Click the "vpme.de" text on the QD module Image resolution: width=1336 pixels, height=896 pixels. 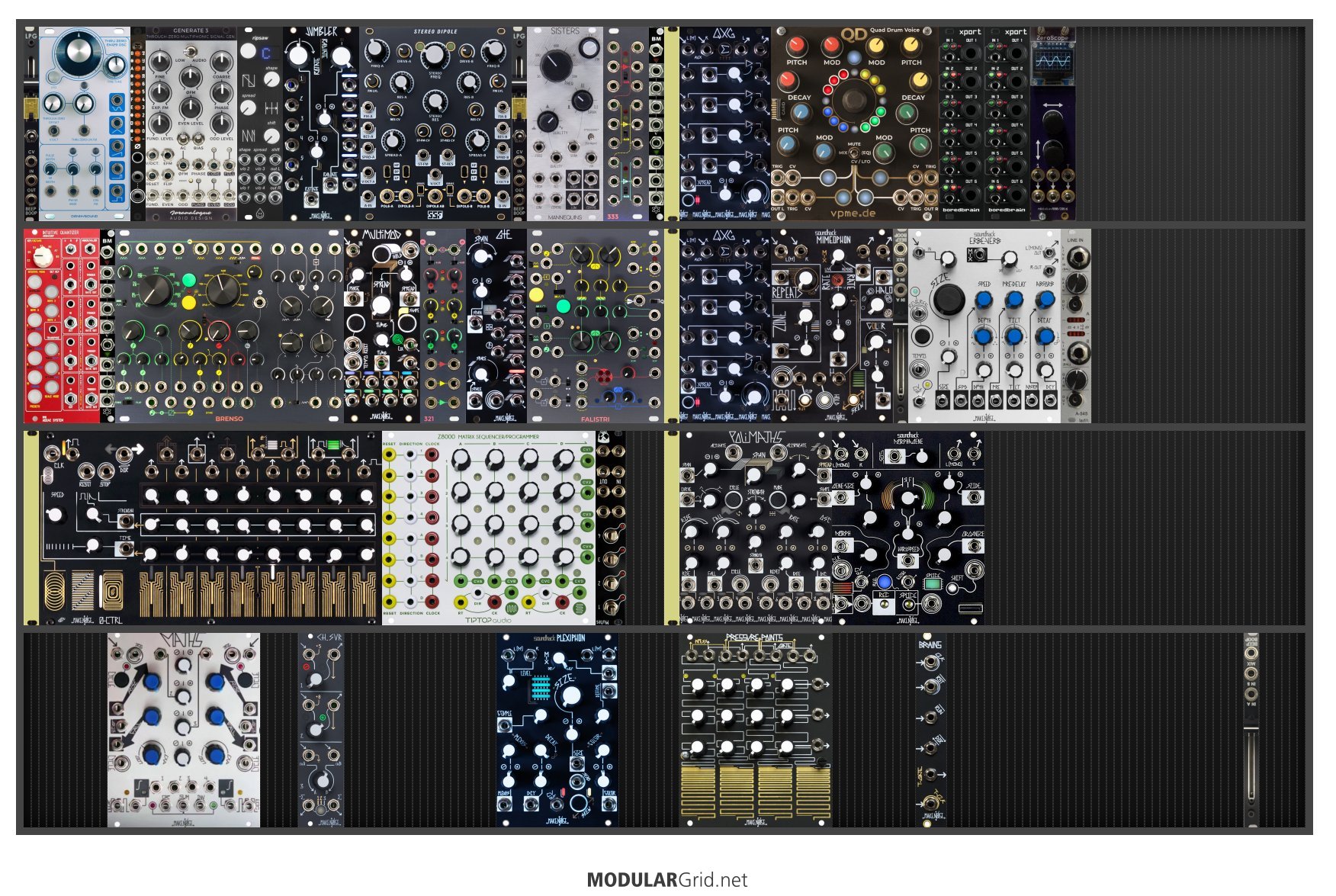click(x=853, y=214)
